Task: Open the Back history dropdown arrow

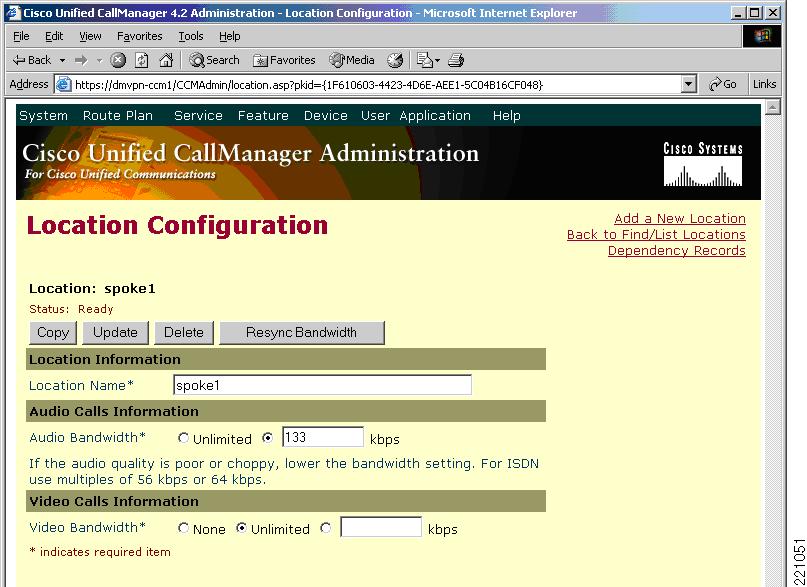Action: pos(62,60)
